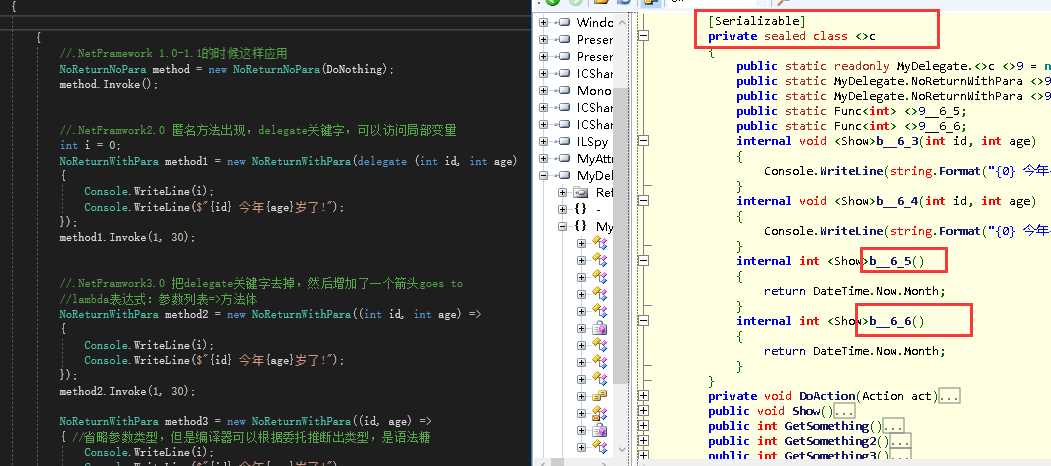Select the MyAttr assembly icon in the tree
Viewport: 1051px width, 466px height.
coord(564,158)
